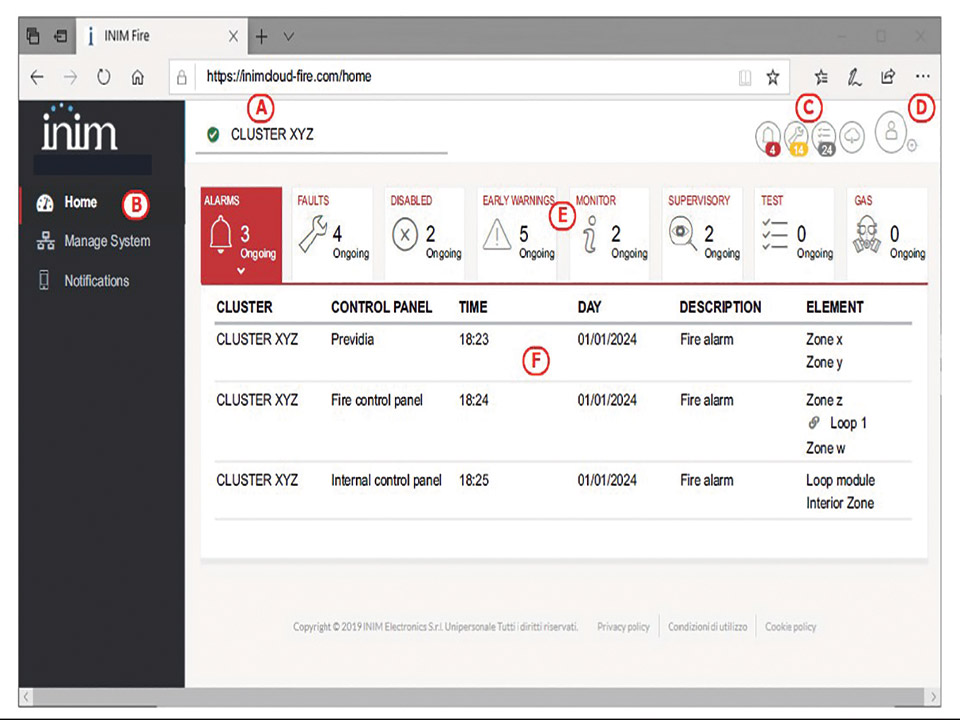Click the Internal control panel cell
Viewport: 960px width, 720px height.
pyautogui.click(x=386, y=481)
